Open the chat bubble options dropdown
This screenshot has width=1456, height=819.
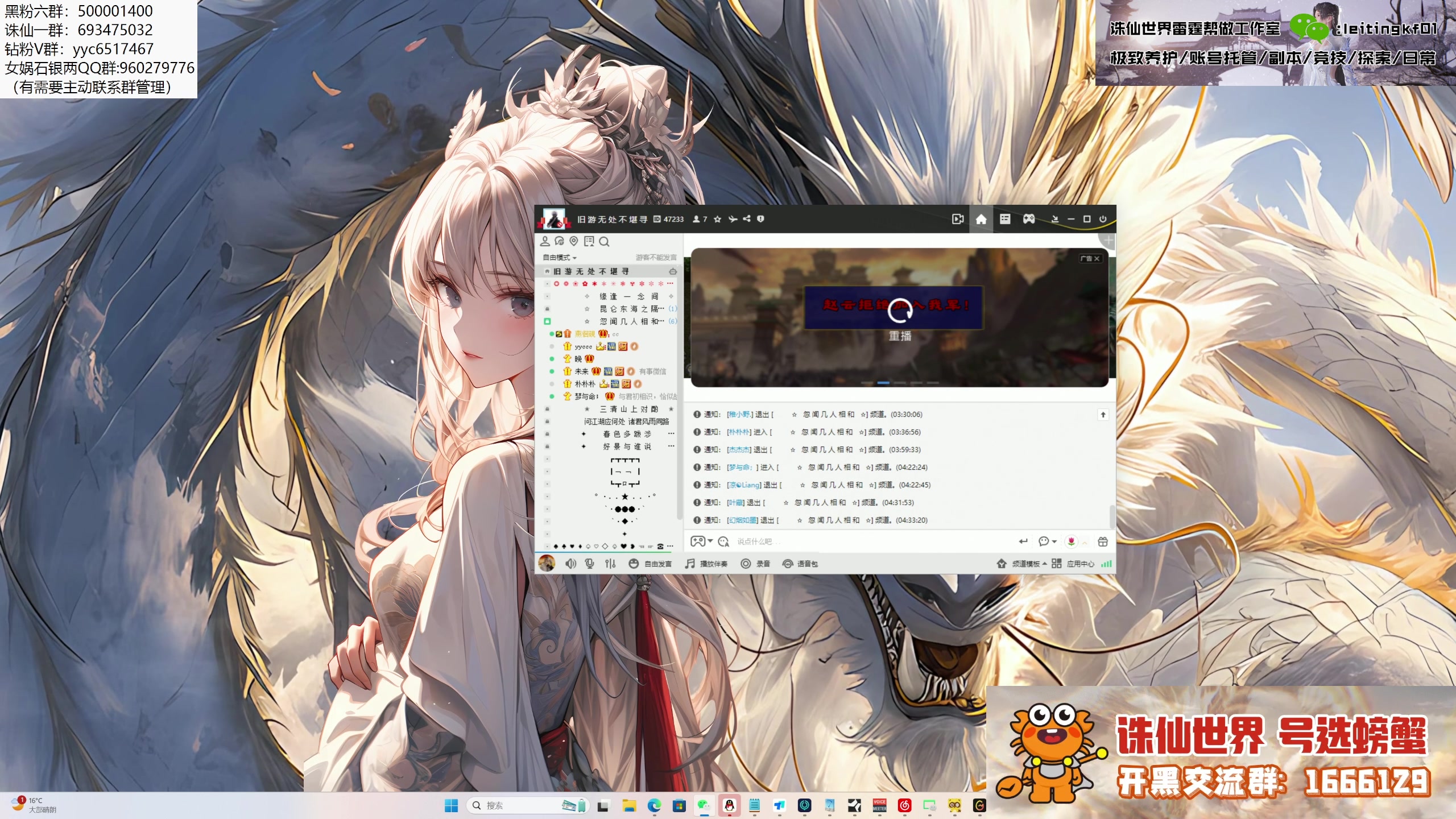[x=1048, y=541]
